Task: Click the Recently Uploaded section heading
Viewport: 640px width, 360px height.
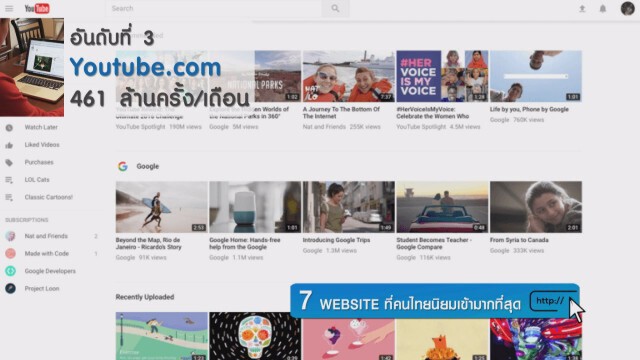Action: point(145,297)
